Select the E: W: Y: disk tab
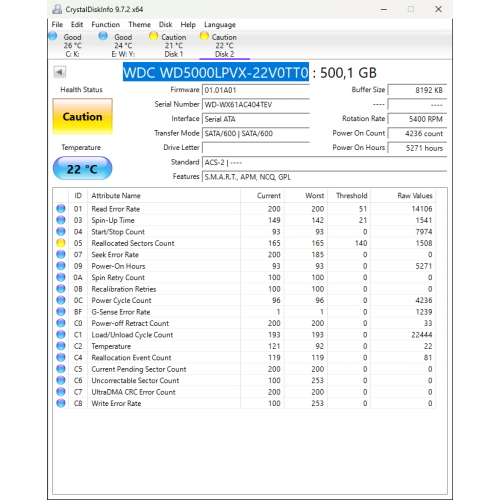 click(123, 45)
